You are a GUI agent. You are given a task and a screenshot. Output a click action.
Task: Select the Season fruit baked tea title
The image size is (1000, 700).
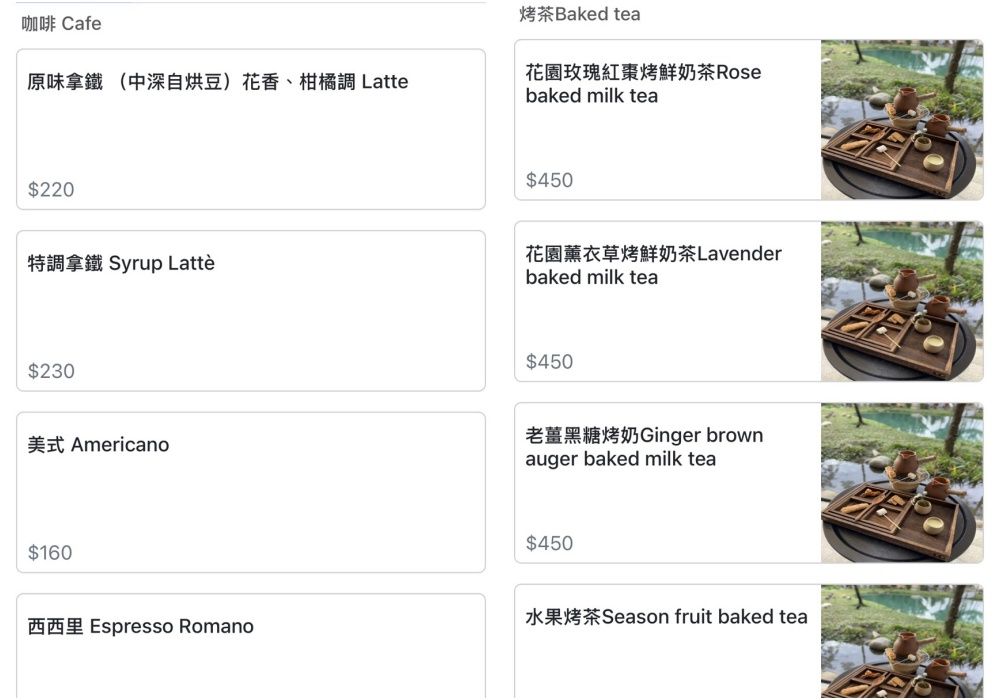(x=666, y=617)
